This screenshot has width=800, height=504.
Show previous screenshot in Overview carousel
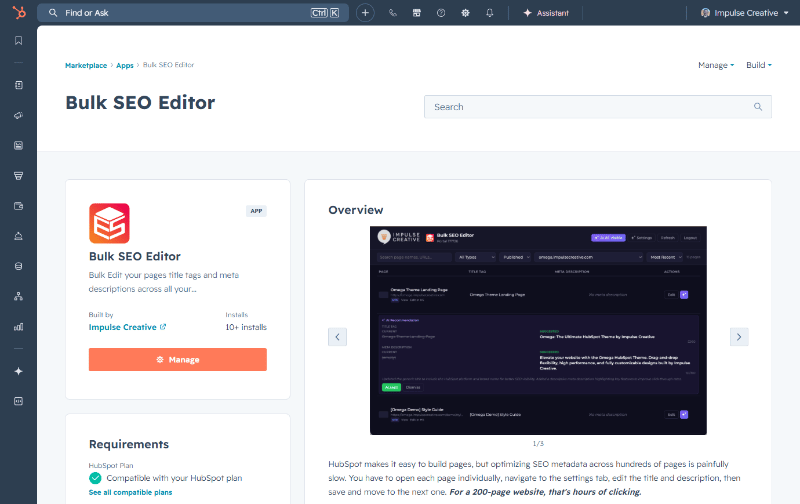point(337,337)
